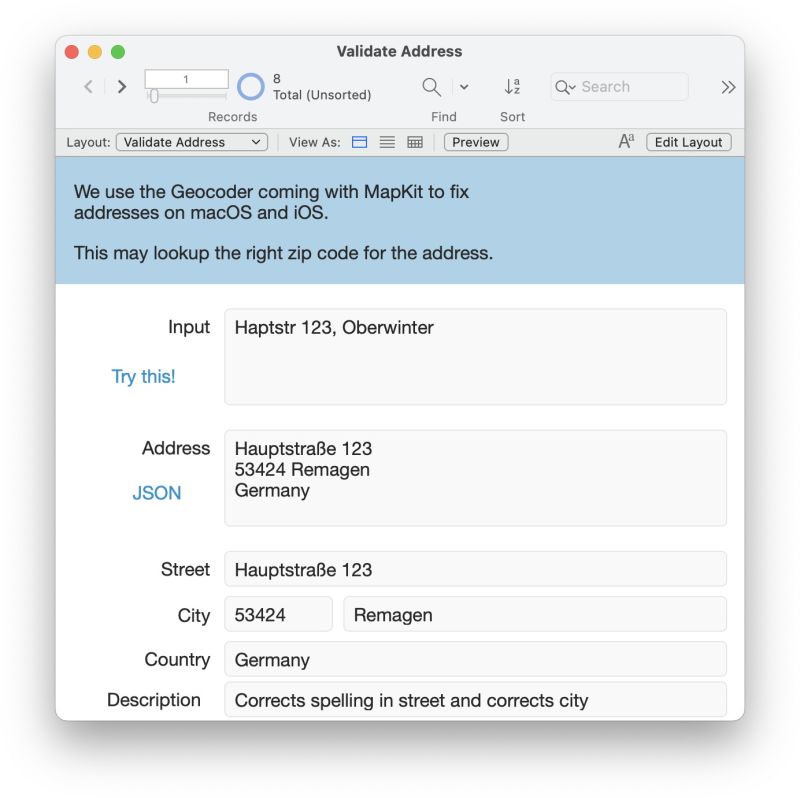Open the Find options dropdown arrow
This screenshot has height=798, width=800.
point(463,87)
